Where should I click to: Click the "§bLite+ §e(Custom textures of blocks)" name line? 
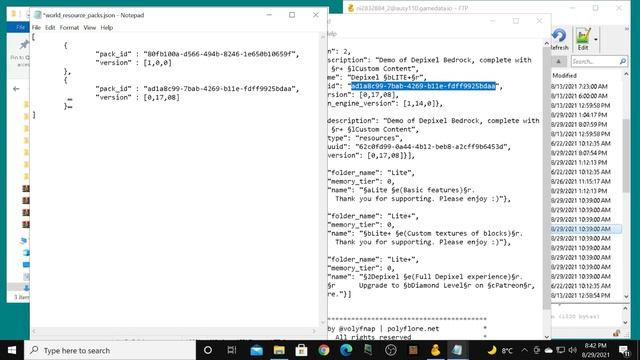tap(425, 233)
